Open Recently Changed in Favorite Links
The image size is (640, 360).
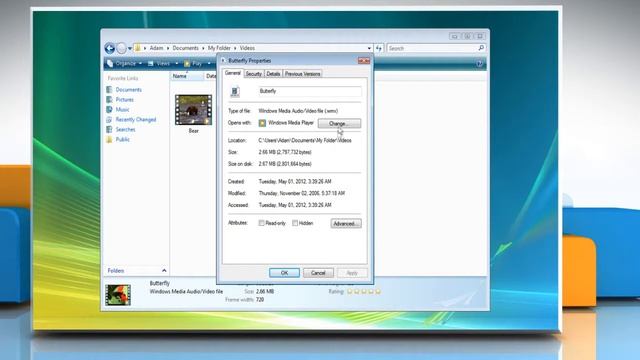tap(136, 120)
